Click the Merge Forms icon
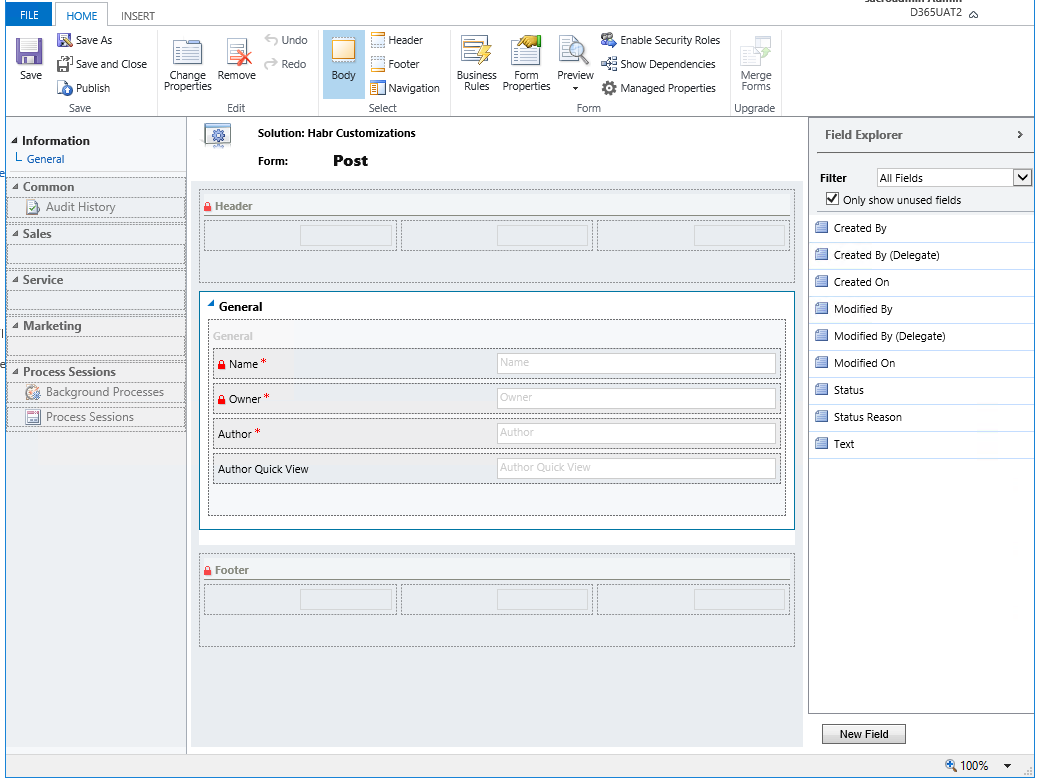This screenshot has height=783, width=1041. (x=755, y=62)
